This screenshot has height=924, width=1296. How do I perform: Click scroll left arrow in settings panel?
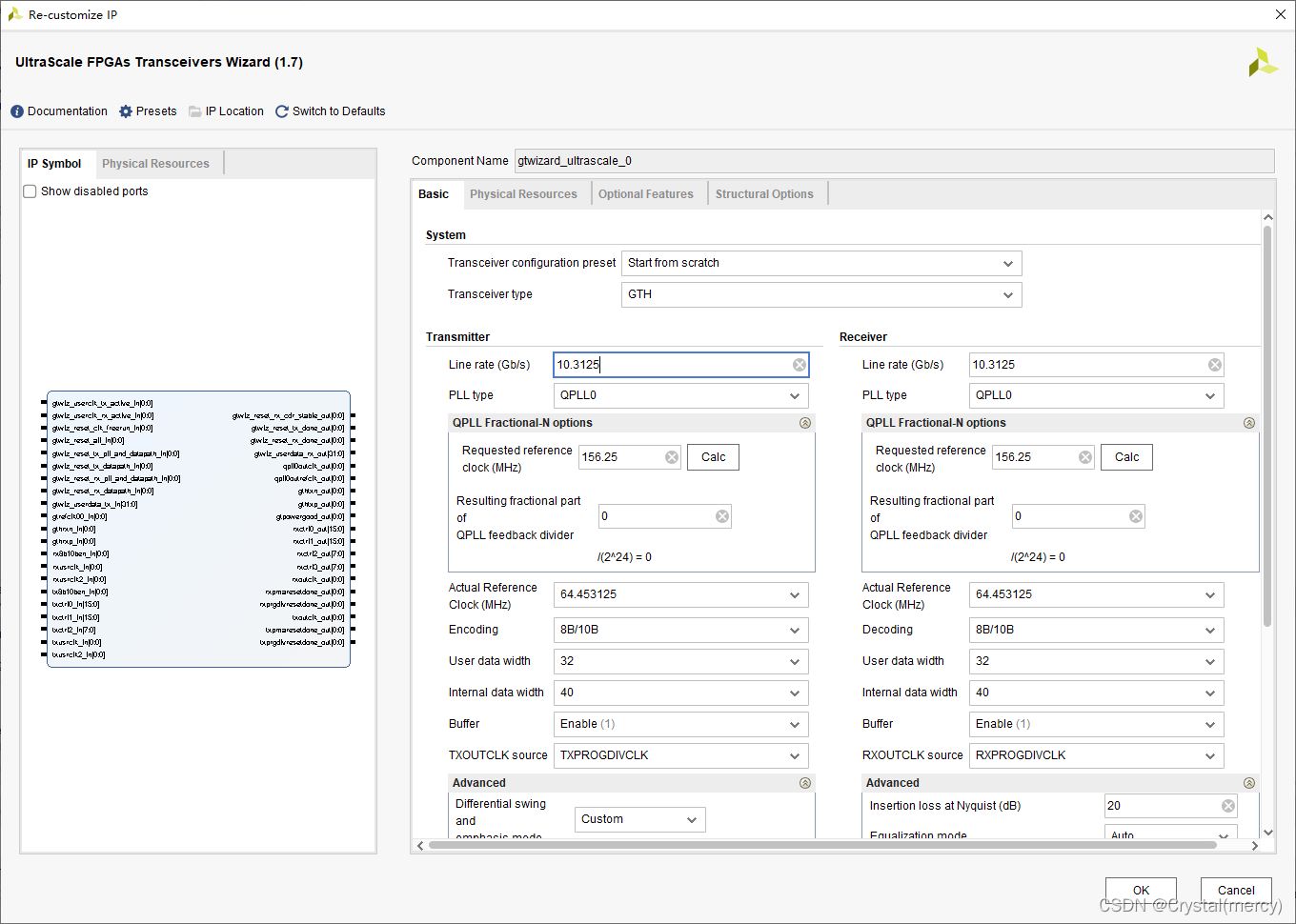pyautogui.click(x=420, y=846)
